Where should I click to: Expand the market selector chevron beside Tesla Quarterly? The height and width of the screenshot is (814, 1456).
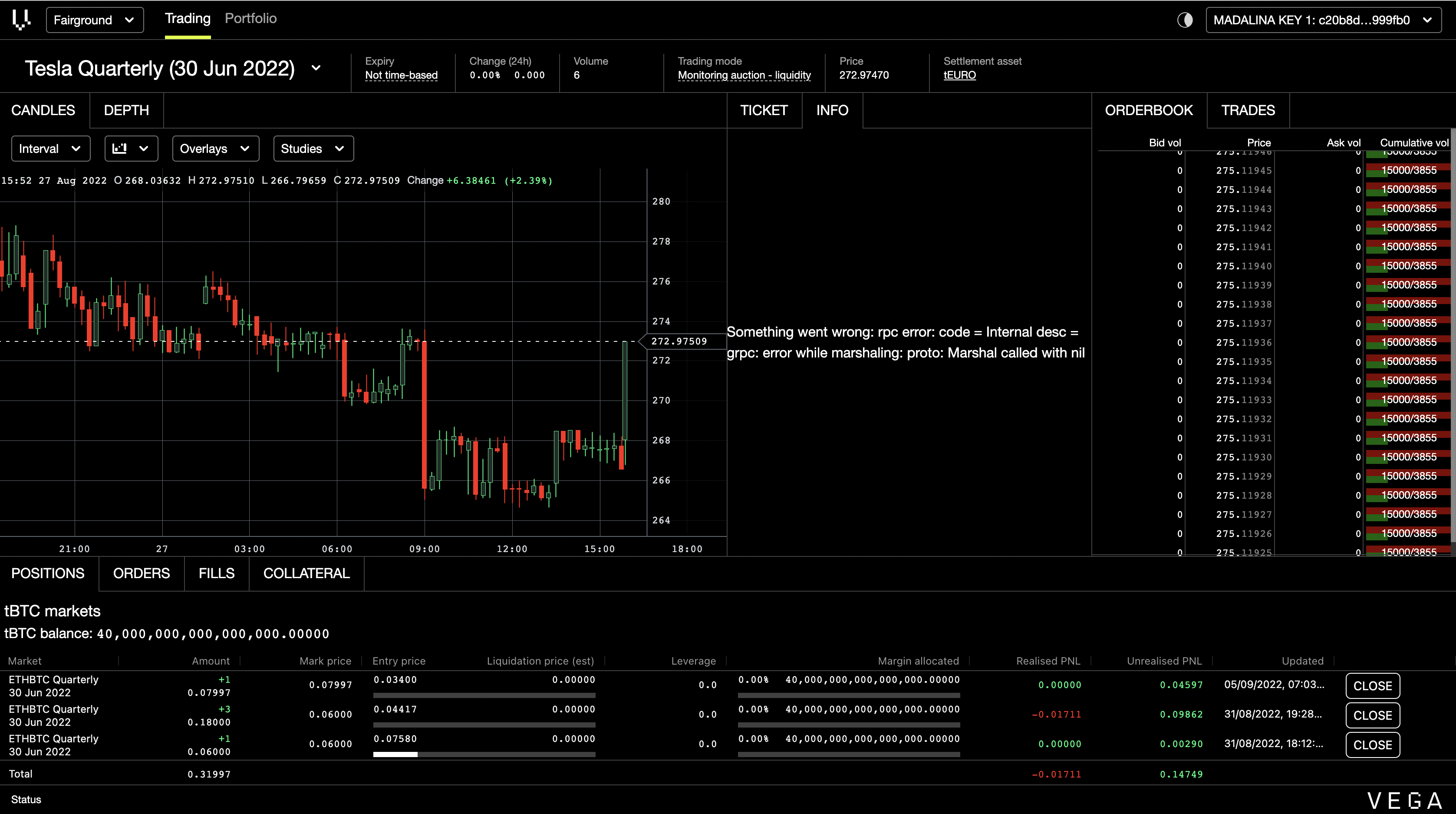point(316,68)
